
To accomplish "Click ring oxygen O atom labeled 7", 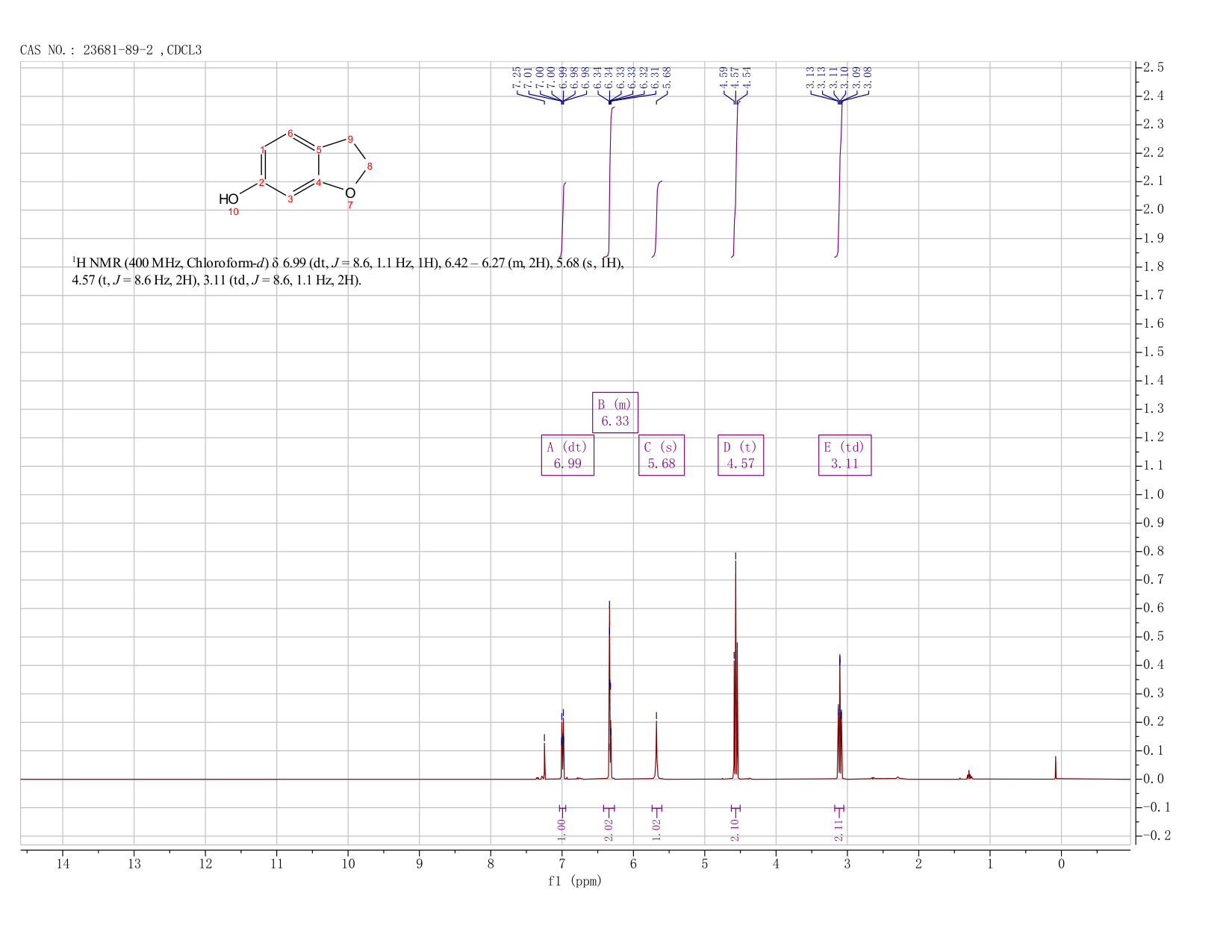I will [x=350, y=193].
